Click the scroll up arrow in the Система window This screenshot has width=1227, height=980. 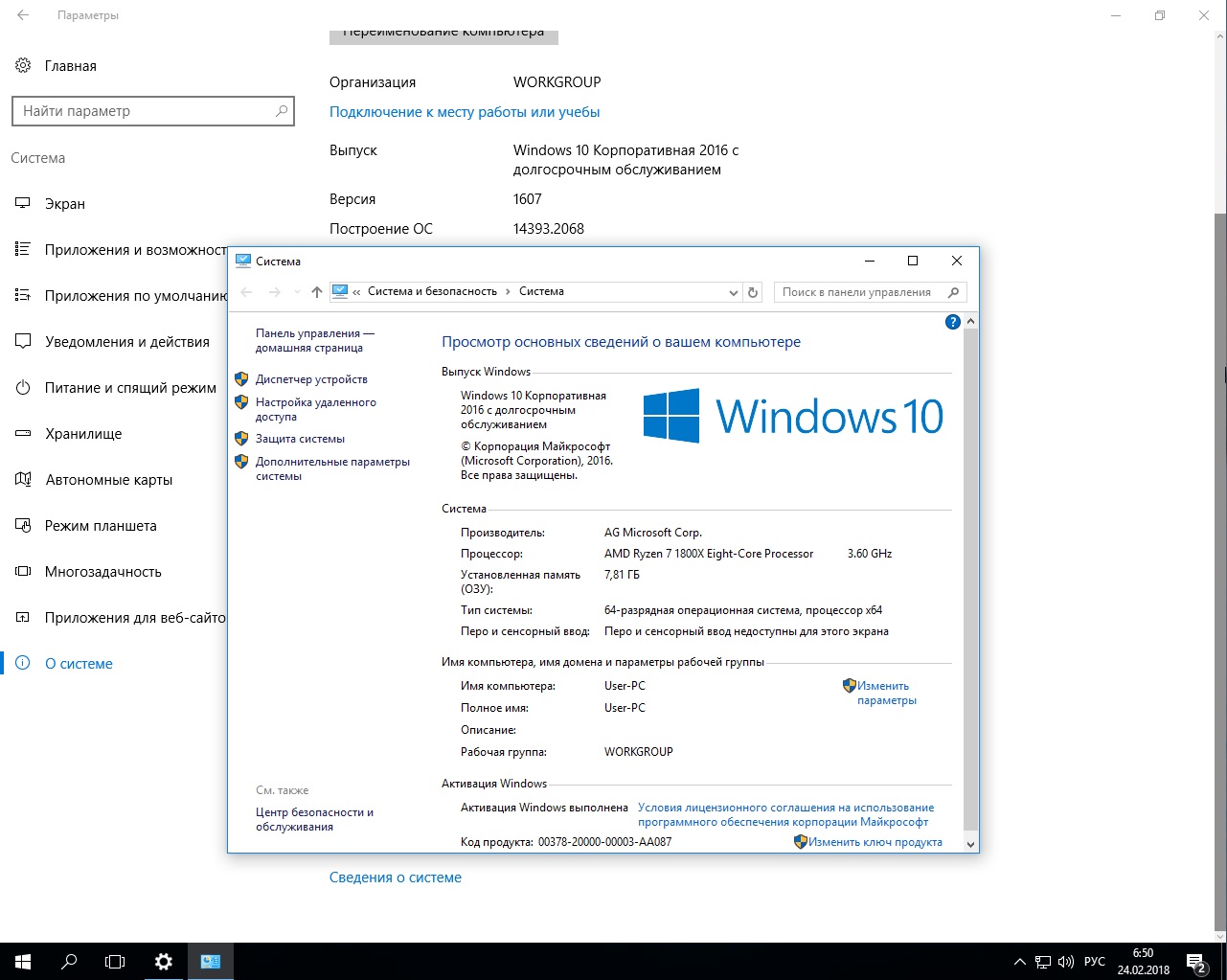point(970,322)
